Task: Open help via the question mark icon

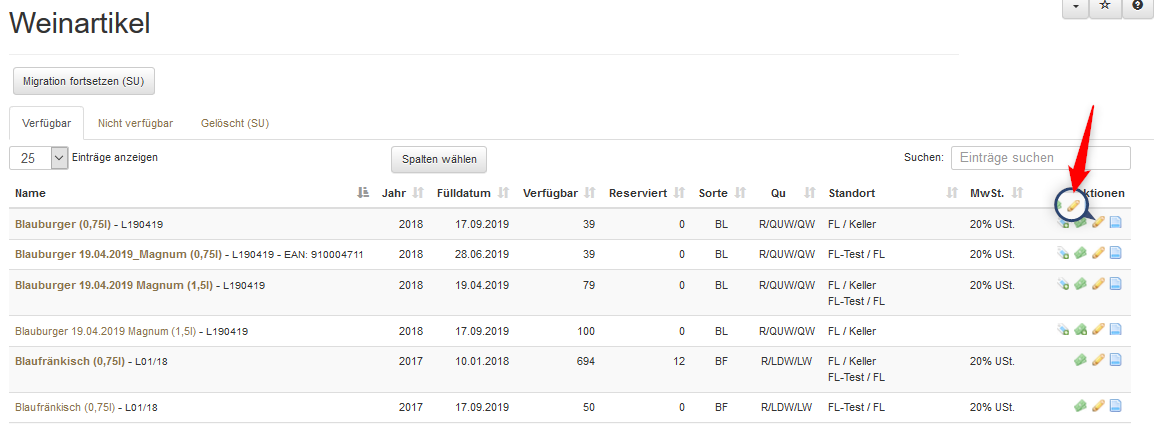Action: [x=1138, y=6]
